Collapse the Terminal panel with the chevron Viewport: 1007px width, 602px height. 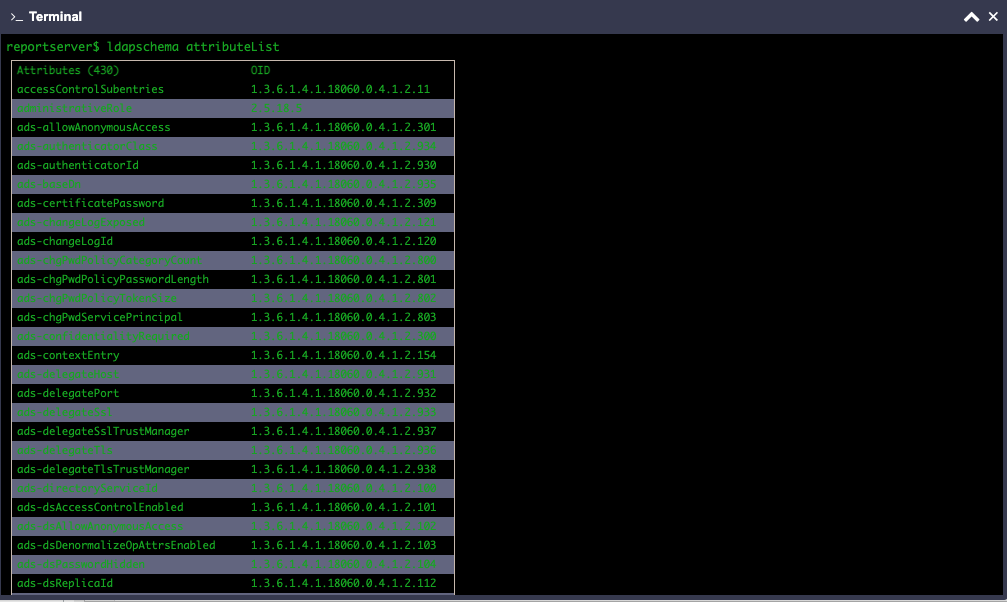971,17
